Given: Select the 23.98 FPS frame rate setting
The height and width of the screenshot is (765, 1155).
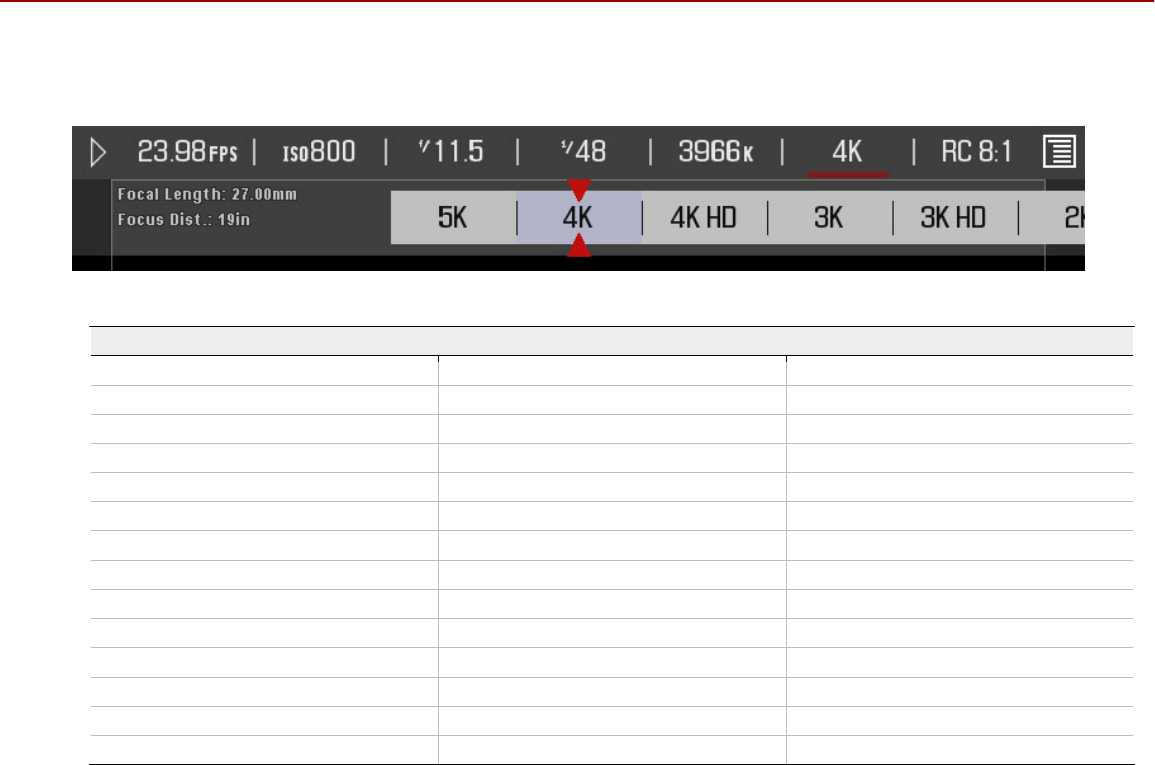Looking at the screenshot, I should 187,152.
